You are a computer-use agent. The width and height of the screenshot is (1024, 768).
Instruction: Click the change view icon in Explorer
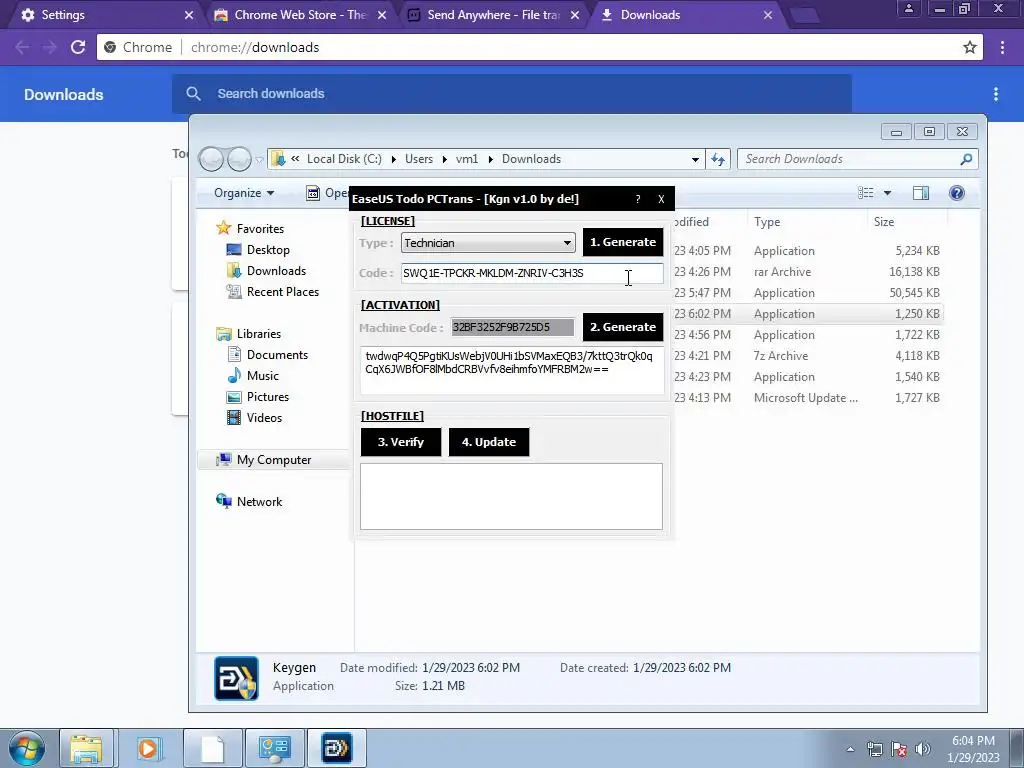865,193
